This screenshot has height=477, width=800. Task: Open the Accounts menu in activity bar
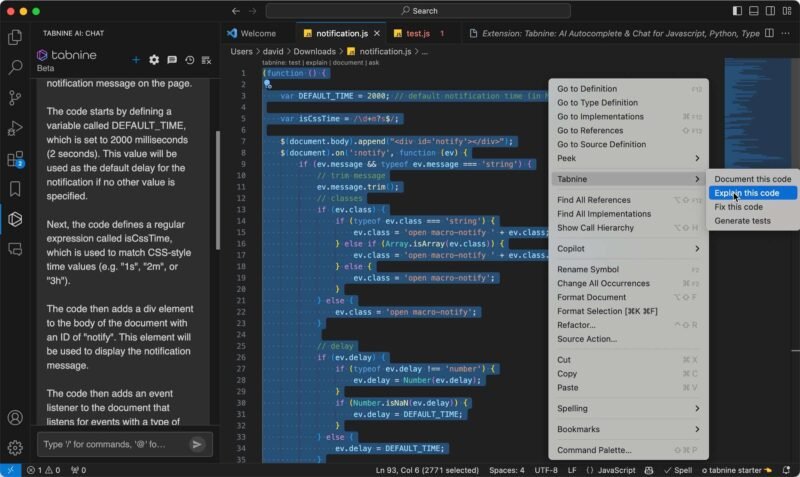point(15,418)
